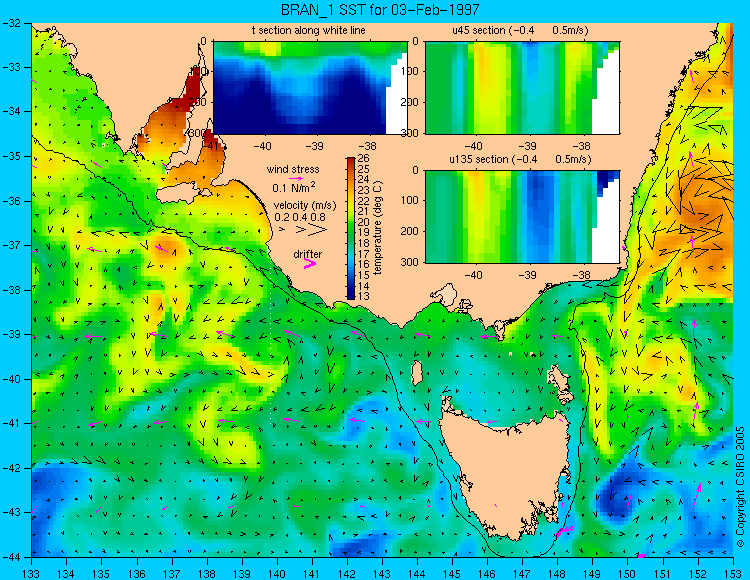This screenshot has height=580, width=750.
Task: Click the 'temperature (deg C)' color bar label
Action: tap(378, 228)
